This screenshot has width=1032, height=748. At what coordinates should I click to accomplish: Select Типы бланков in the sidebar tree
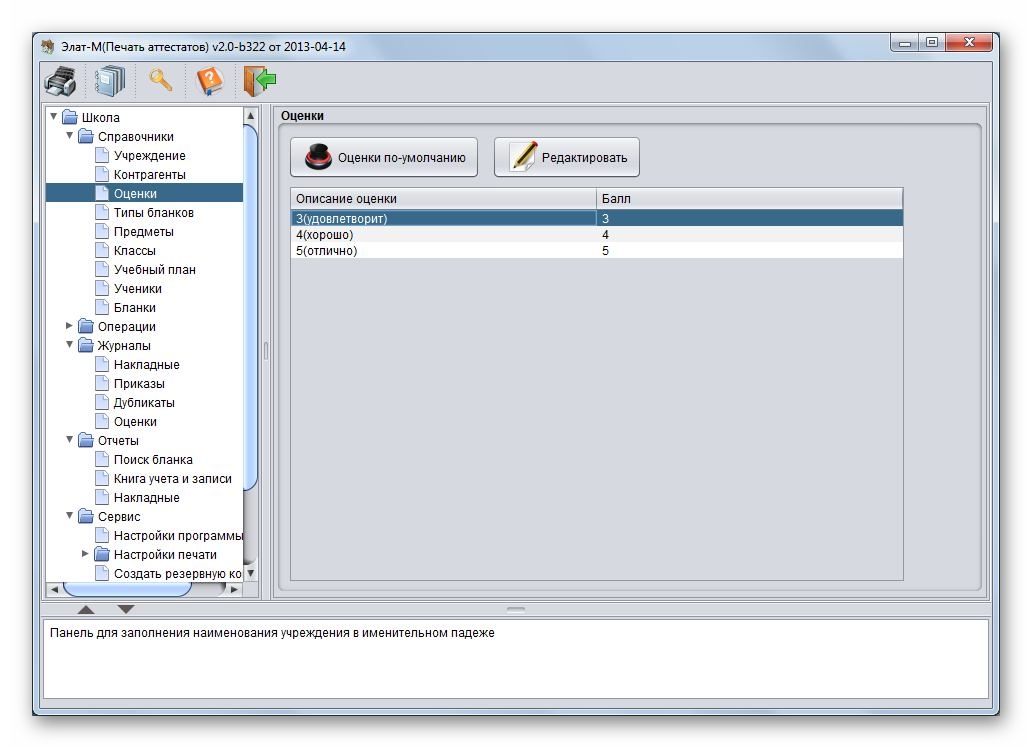[x=153, y=213]
